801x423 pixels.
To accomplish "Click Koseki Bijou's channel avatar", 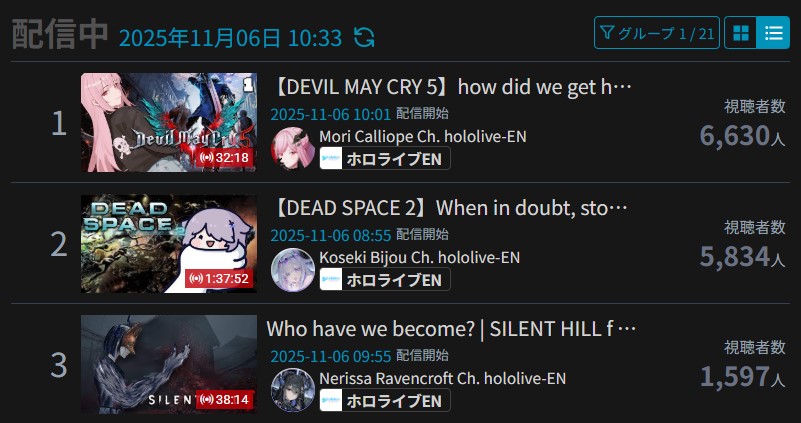I will click(293, 269).
